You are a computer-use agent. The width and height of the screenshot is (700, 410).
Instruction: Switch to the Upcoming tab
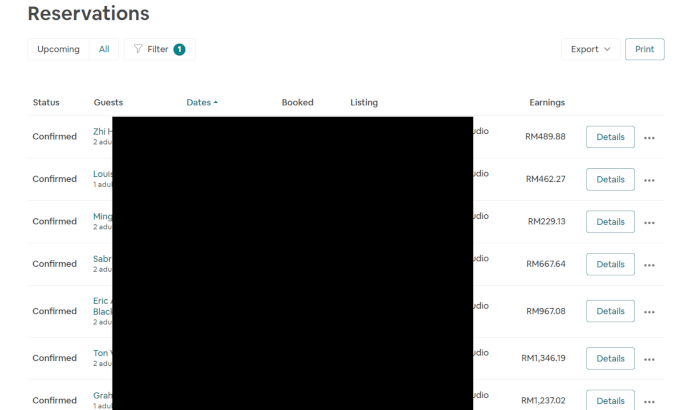pyautogui.click(x=58, y=49)
